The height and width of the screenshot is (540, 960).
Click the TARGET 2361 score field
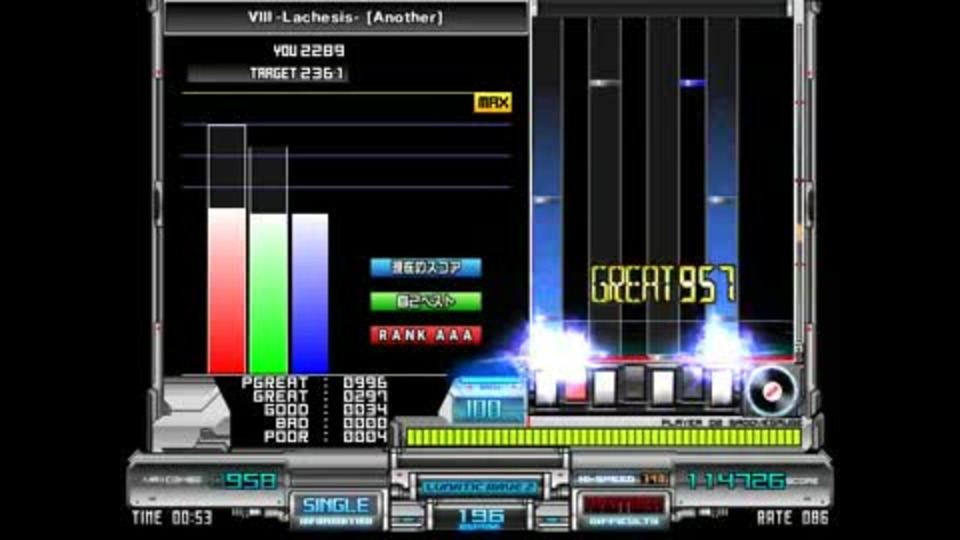point(268,73)
